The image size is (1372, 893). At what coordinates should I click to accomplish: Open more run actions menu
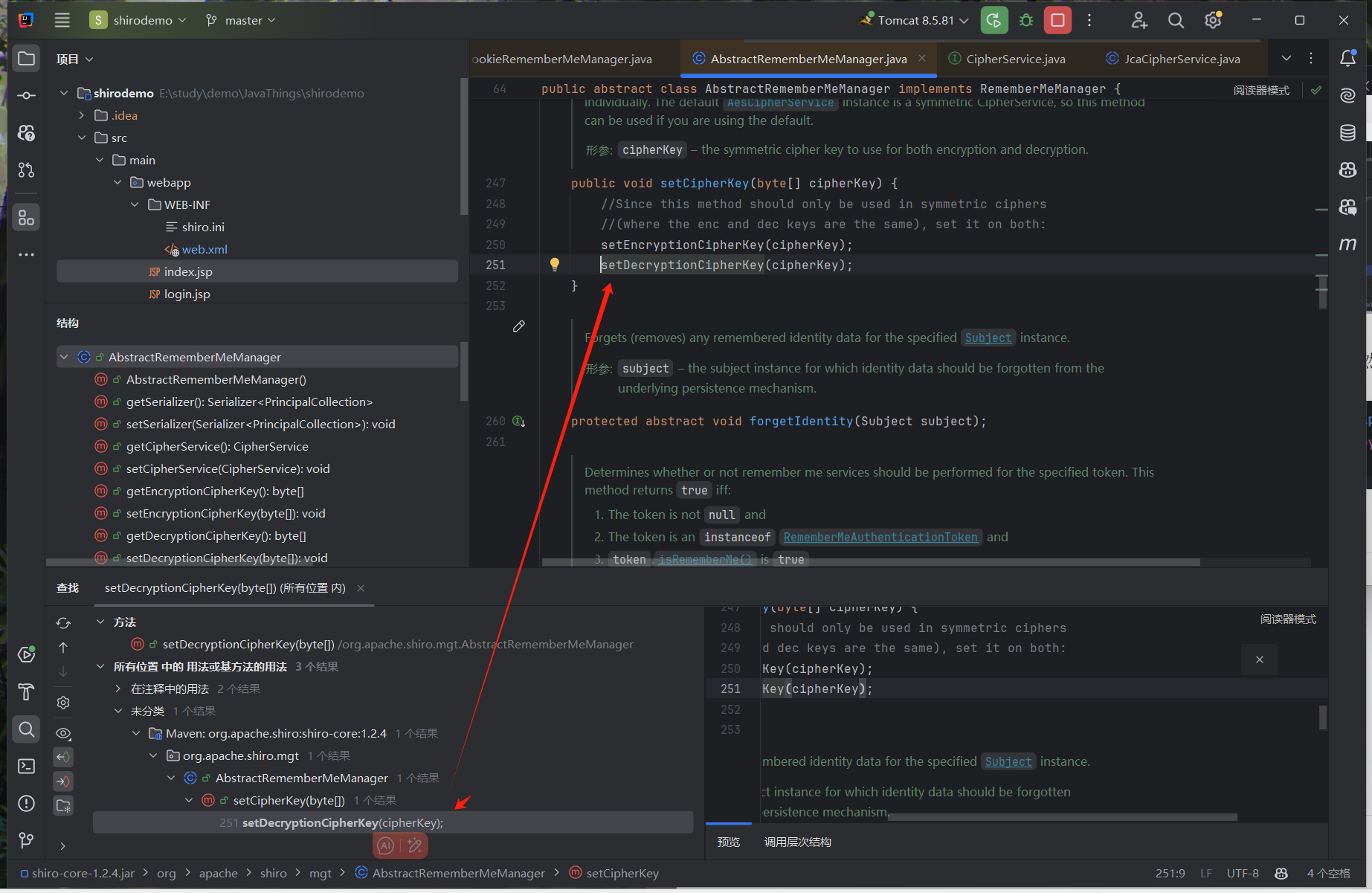click(1089, 20)
